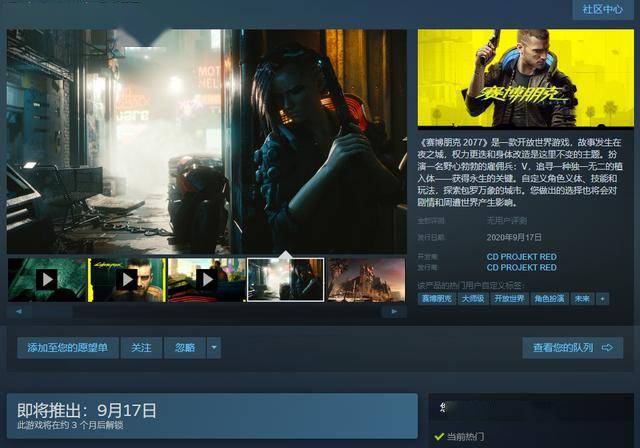The image size is (640, 448).
Task: Click the thumbnail strip scrollbar handle
Action: (x=53, y=311)
